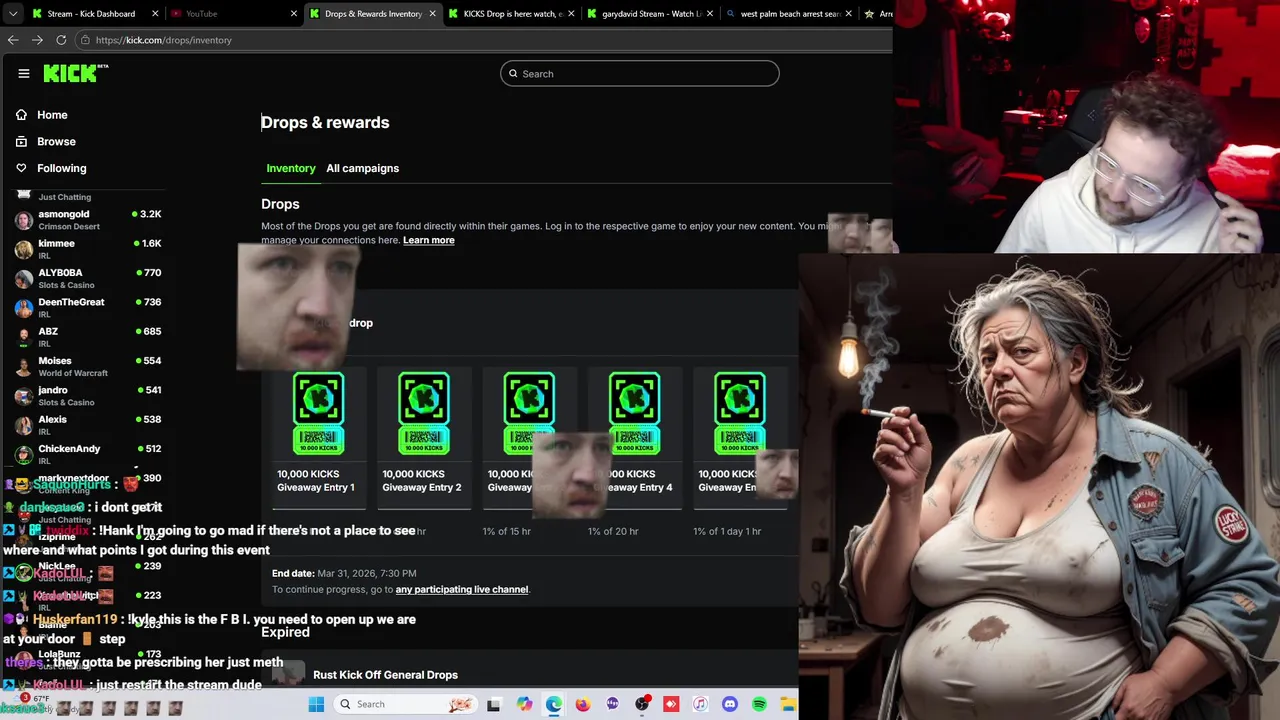Click the End date Mar 31, 2026 text
This screenshot has height=720, width=1280.
click(344, 573)
